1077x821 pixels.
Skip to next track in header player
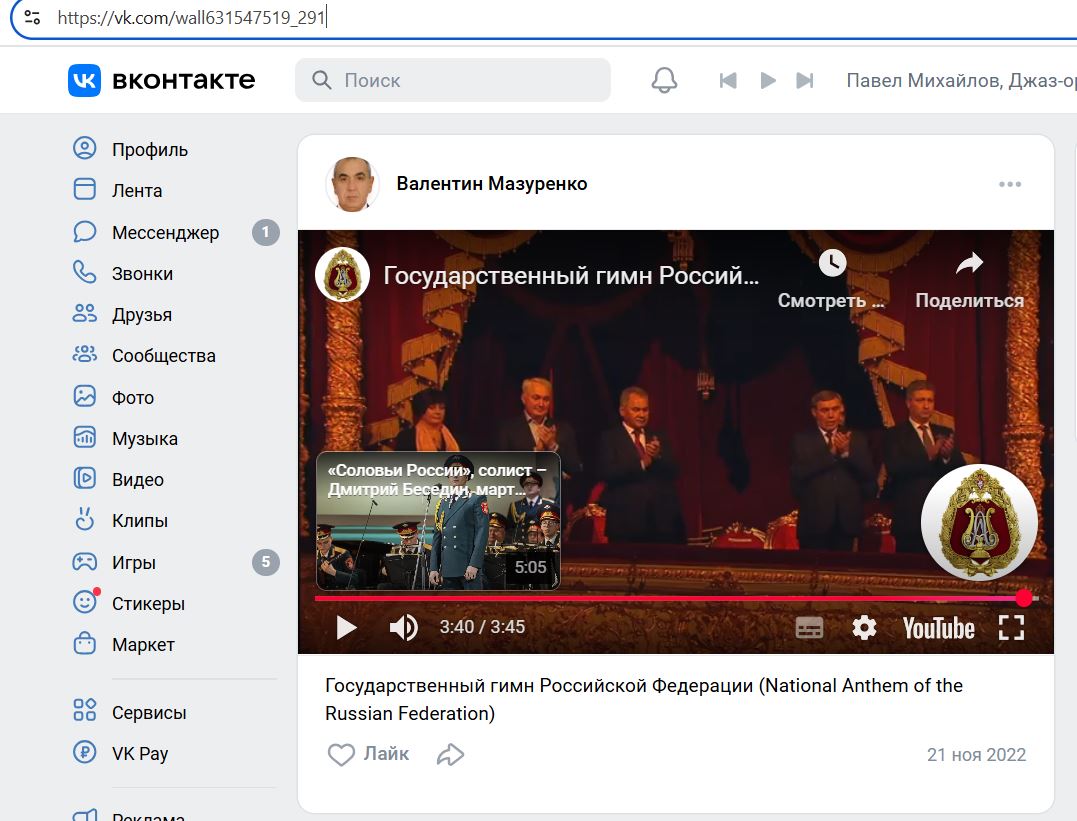point(805,80)
